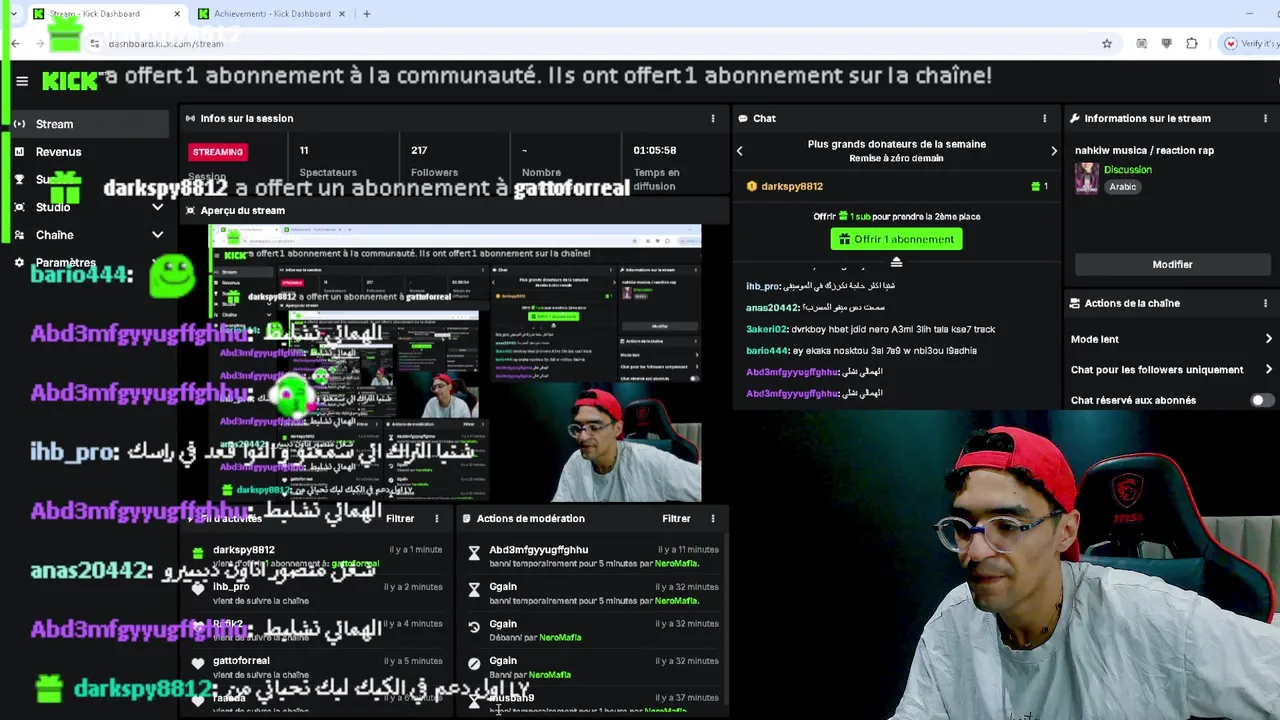Show previous donor leaderboard with left arrow

[740, 151]
